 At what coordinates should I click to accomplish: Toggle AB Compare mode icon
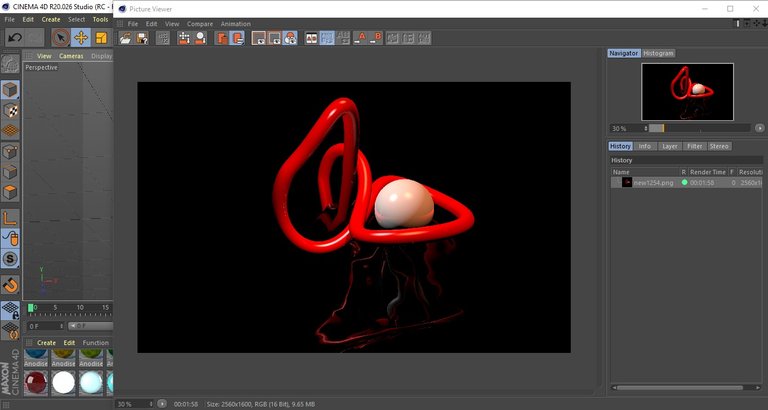pos(312,38)
